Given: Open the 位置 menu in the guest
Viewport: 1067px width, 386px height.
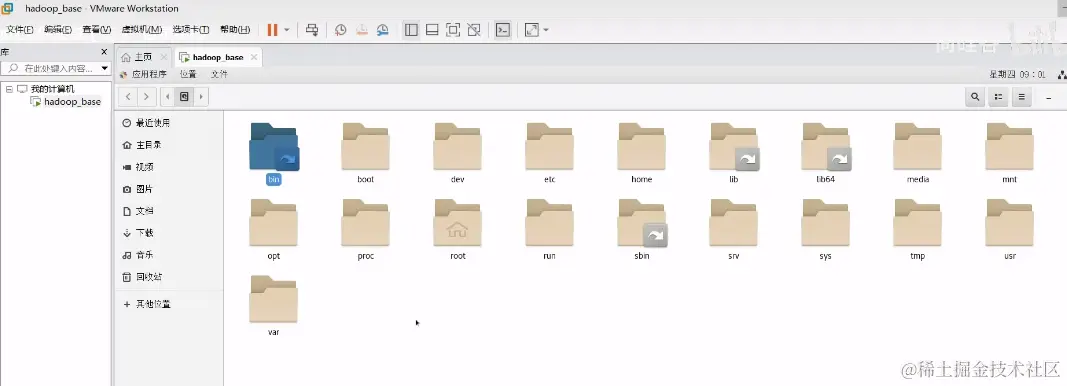Looking at the screenshot, I should (x=188, y=74).
